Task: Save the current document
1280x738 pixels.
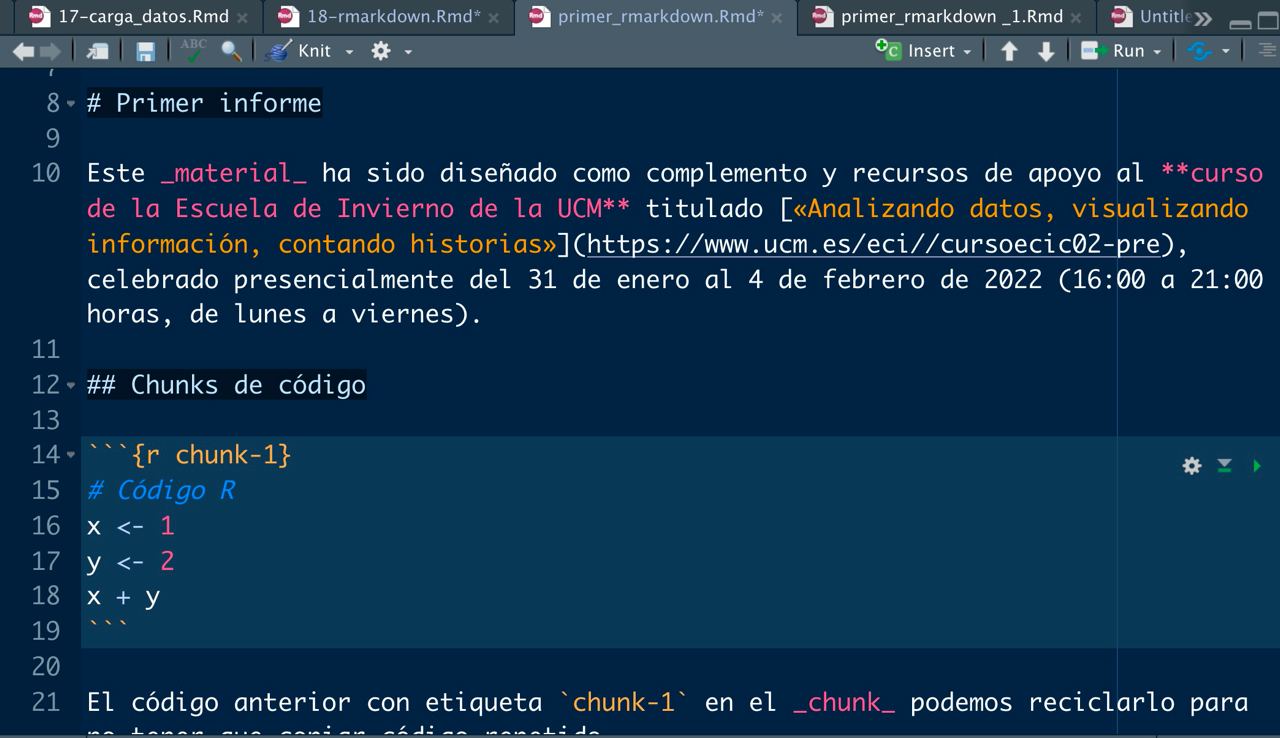Action: (x=145, y=51)
